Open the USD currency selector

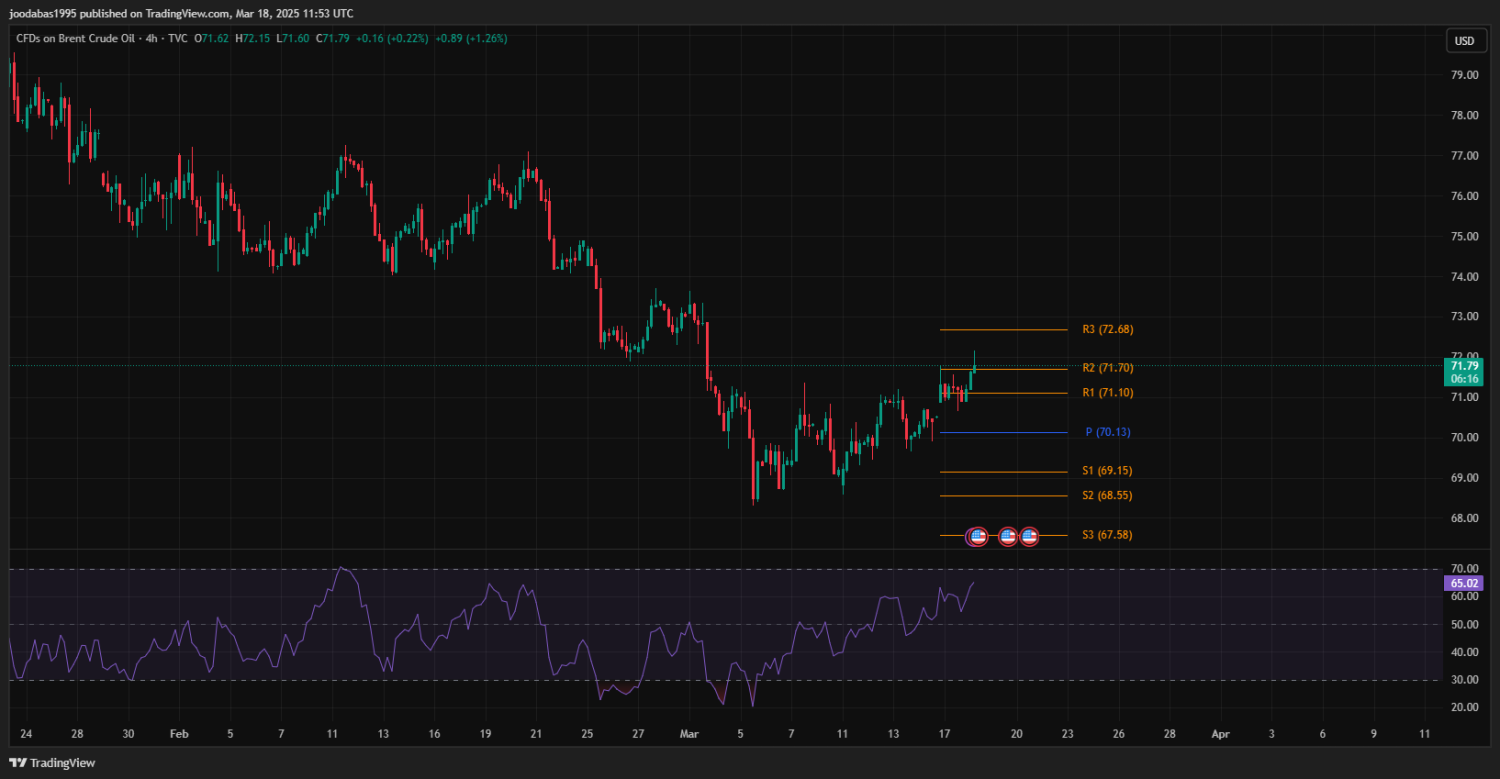pyautogui.click(x=1464, y=41)
